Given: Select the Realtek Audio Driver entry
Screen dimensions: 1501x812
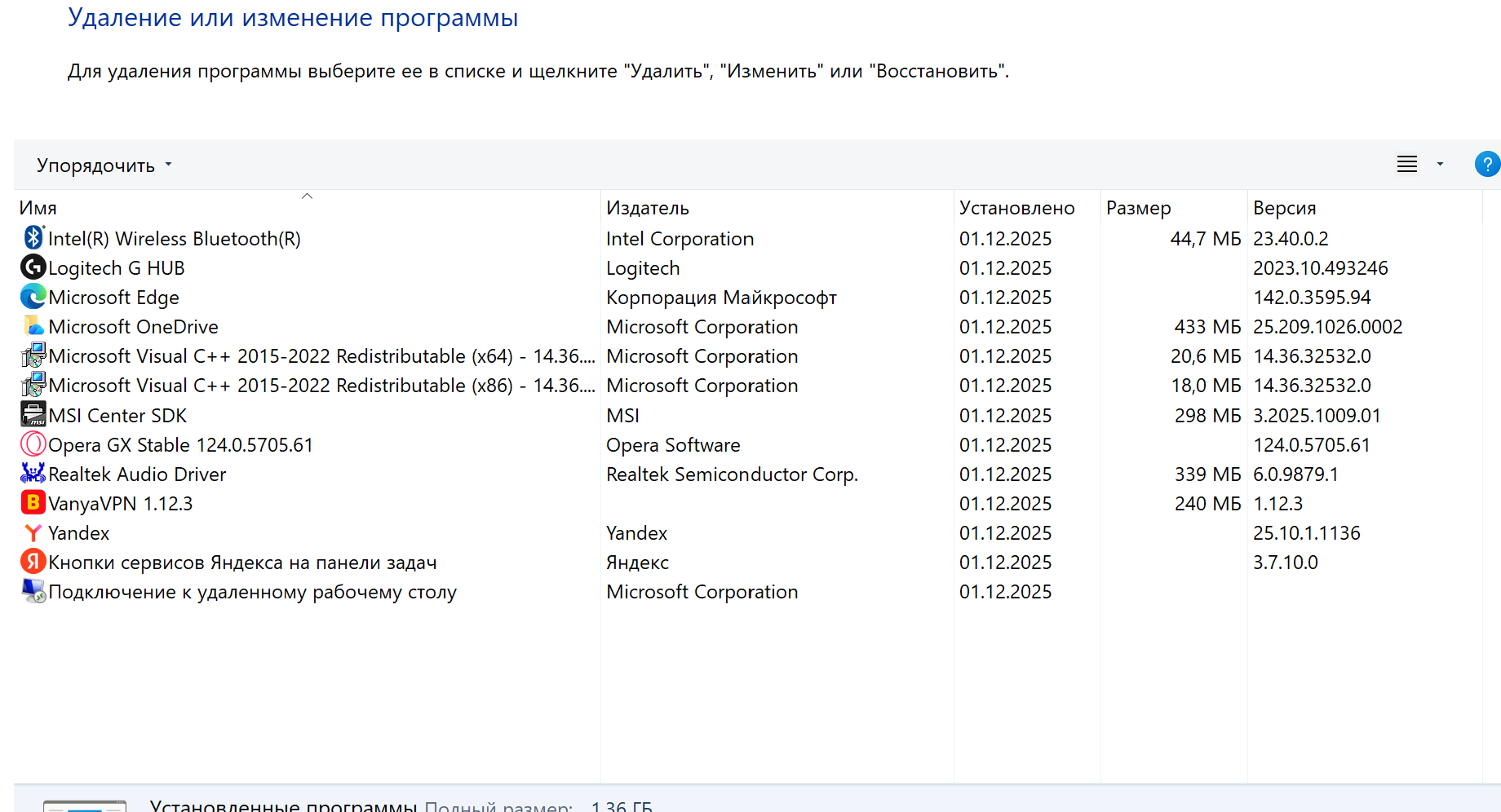Looking at the screenshot, I should (137, 474).
